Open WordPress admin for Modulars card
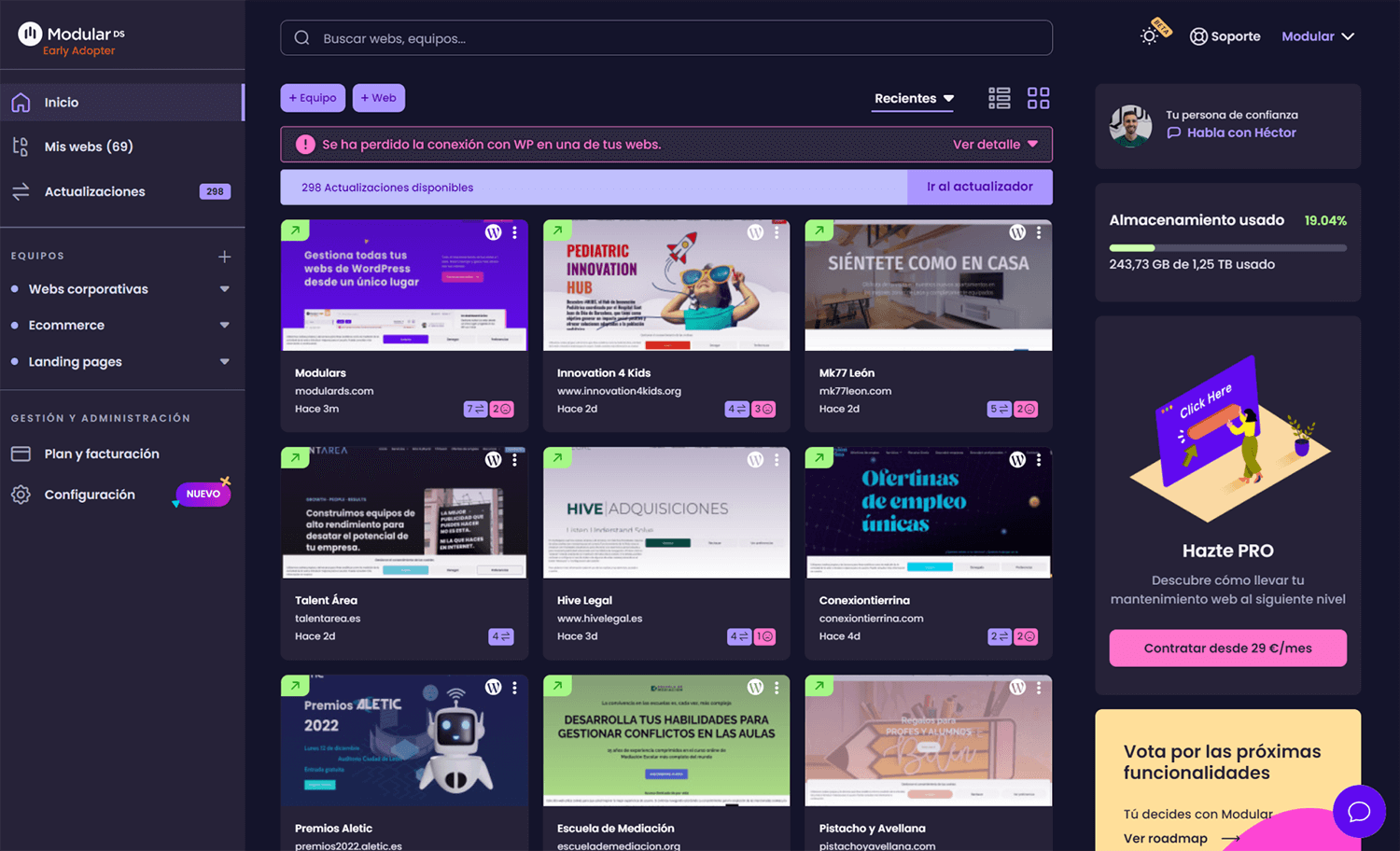The height and width of the screenshot is (851, 1400). [x=493, y=232]
